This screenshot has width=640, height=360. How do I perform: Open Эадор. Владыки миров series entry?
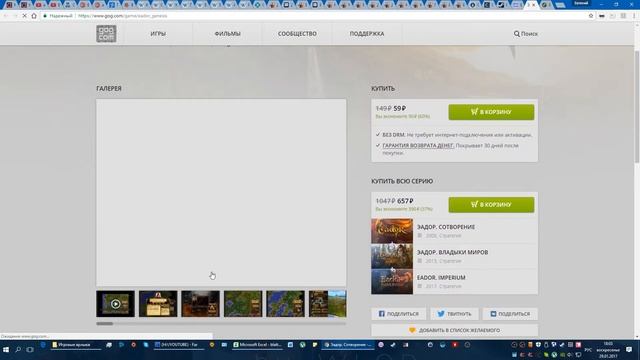pos(455,256)
